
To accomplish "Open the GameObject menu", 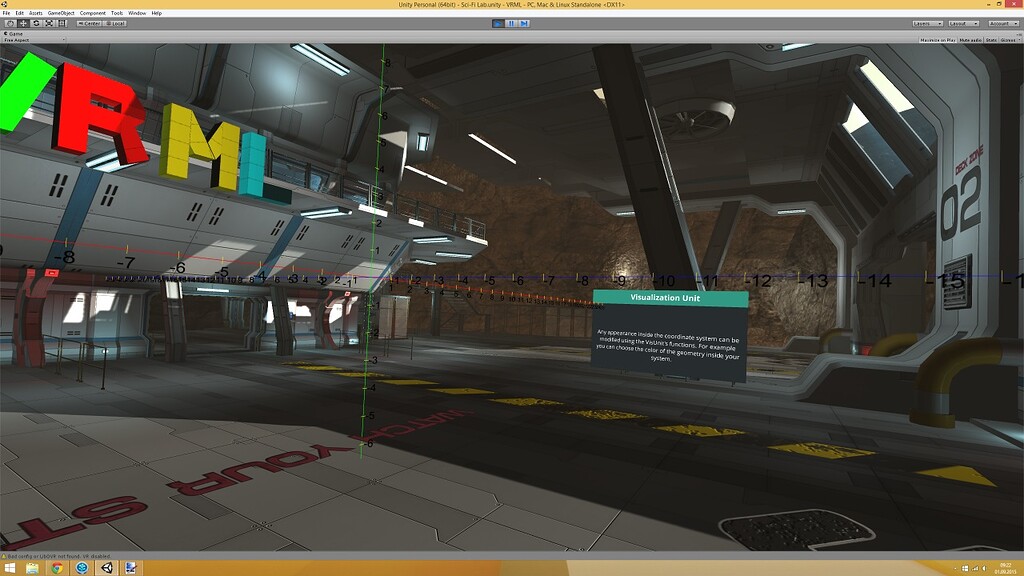I will tap(62, 15).
